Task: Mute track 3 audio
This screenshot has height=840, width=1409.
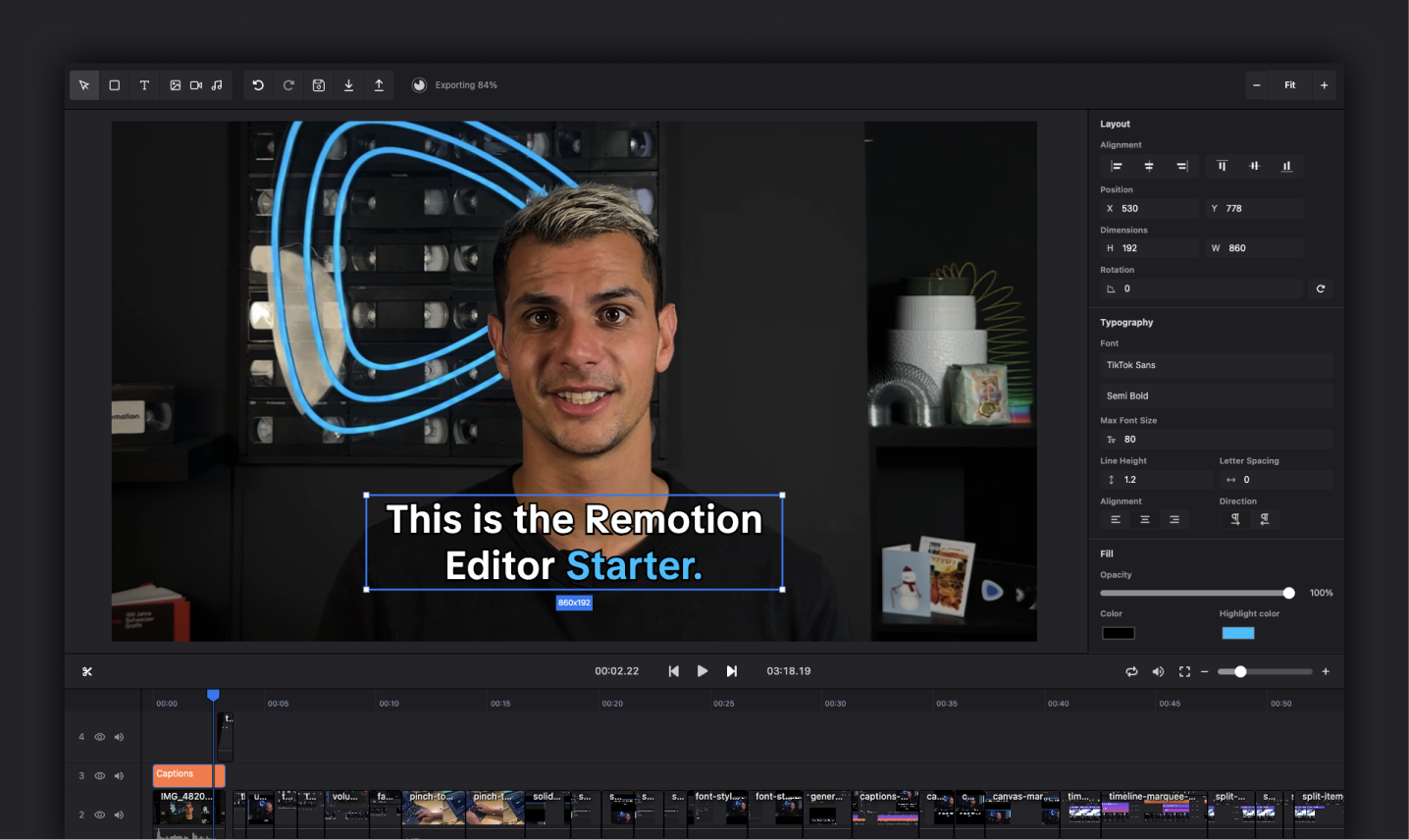Action: point(119,776)
